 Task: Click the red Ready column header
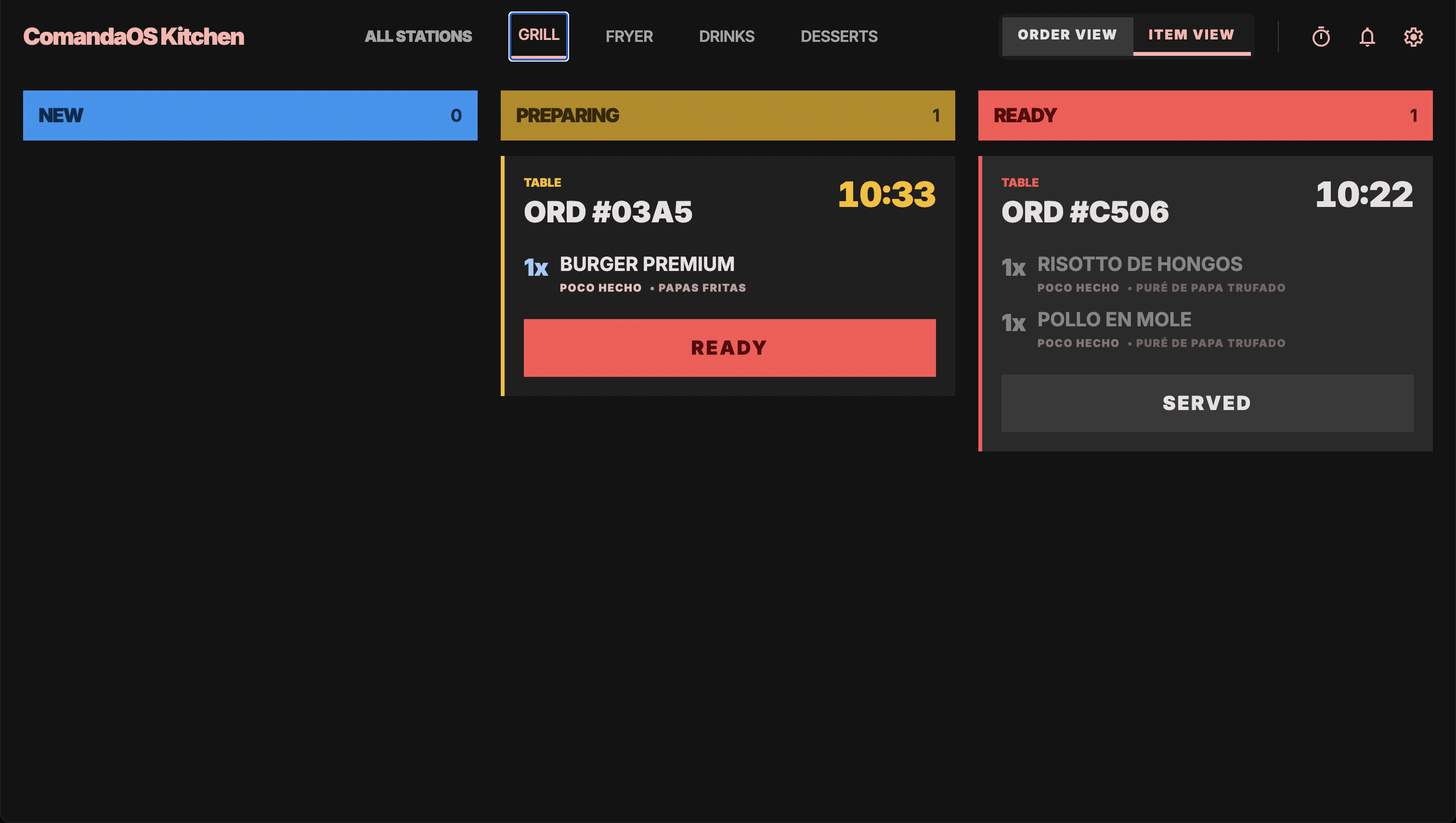click(x=1205, y=116)
